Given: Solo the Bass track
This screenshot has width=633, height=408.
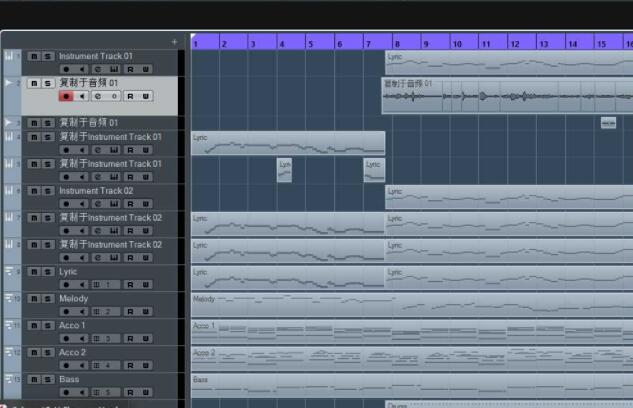Looking at the screenshot, I should (x=48, y=380).
